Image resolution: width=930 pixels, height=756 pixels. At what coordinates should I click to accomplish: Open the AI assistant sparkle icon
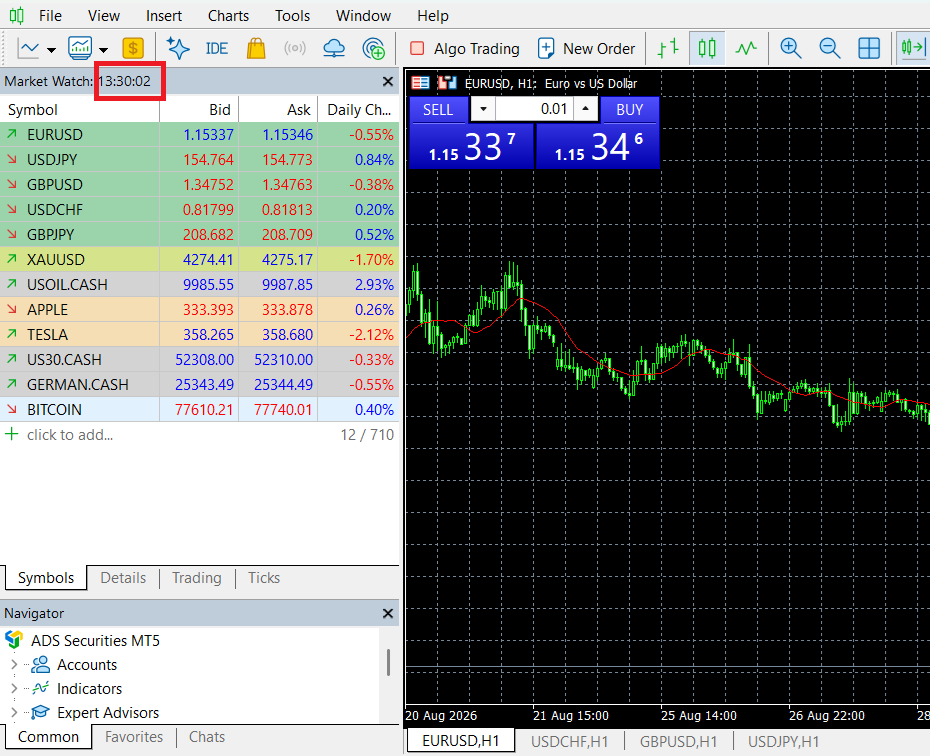[x=178, y=49]
